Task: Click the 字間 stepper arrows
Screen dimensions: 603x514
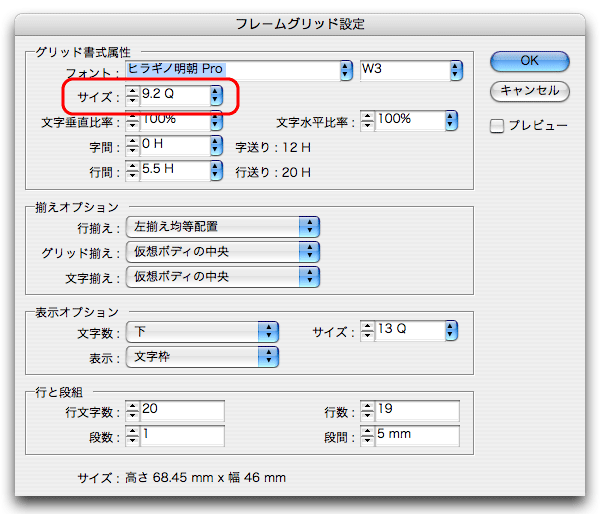Action: click(132, 147)
